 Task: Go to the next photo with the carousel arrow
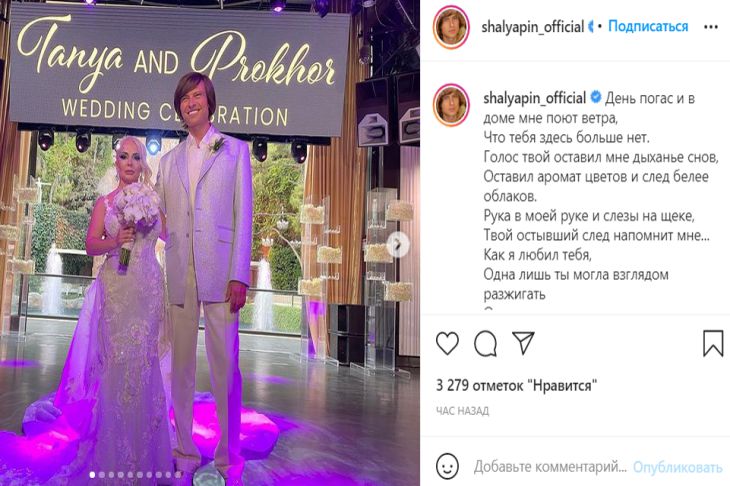398,244
